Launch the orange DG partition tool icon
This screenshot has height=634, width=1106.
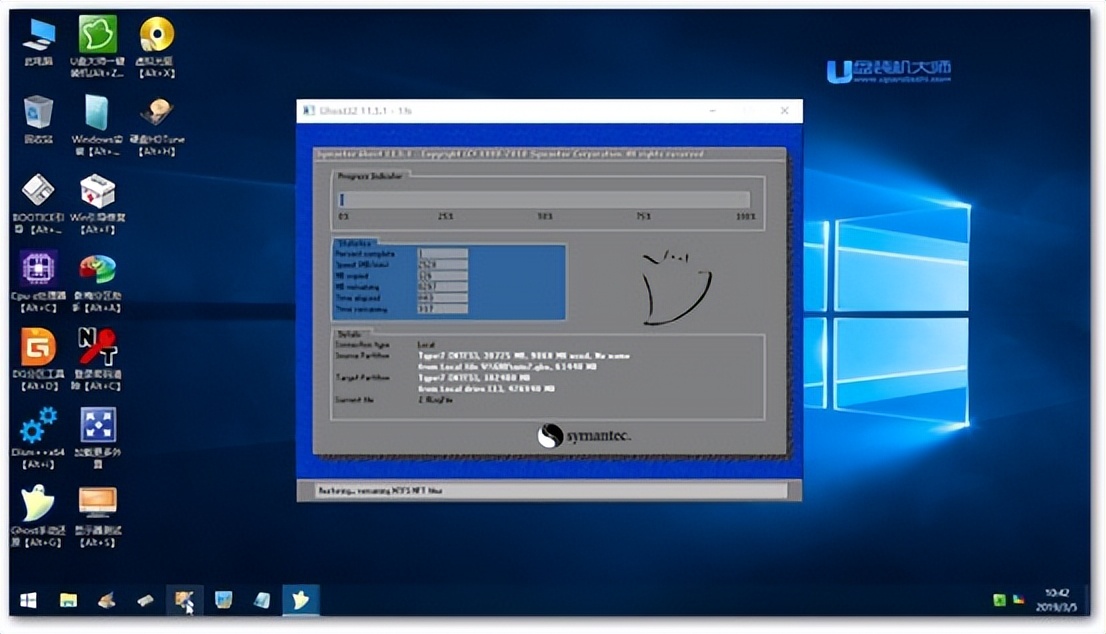coord(38,360)
